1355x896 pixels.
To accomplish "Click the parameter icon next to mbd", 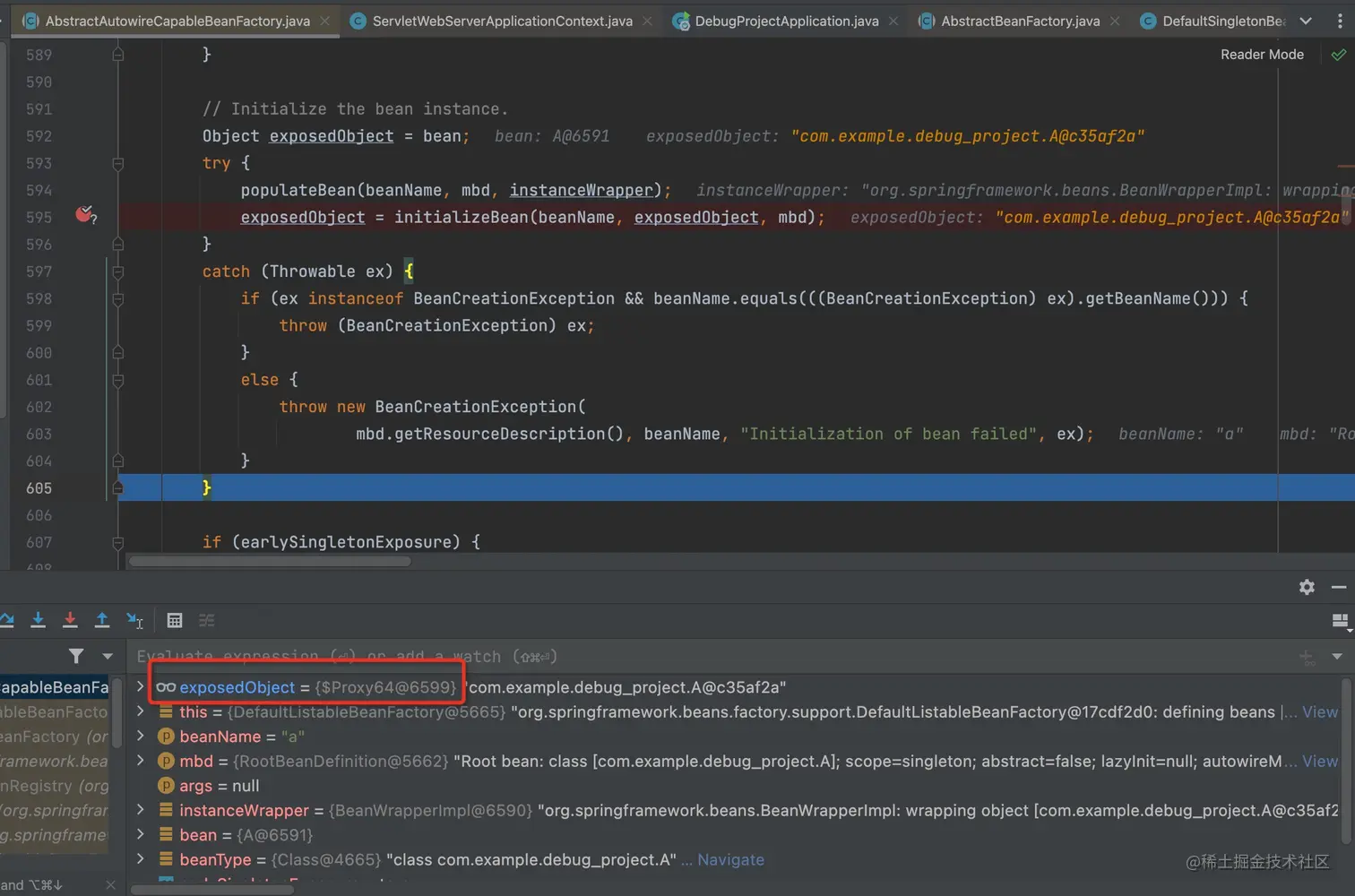I will pyautogui.click(x=166, y=761).
